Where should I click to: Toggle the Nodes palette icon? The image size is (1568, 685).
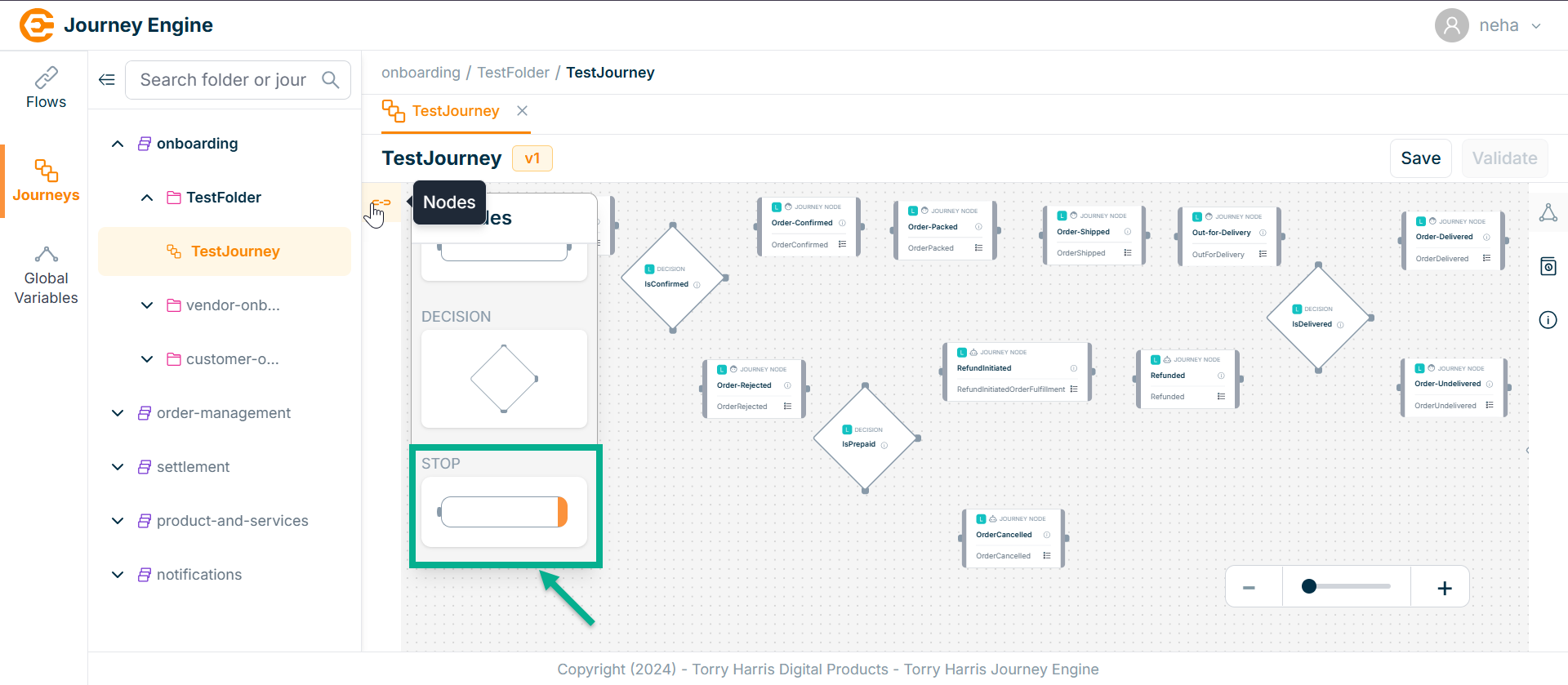pos(381,202)
